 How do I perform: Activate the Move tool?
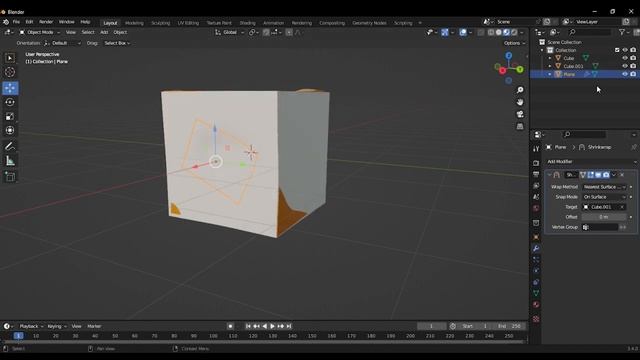pyautogui.click(x=10, y=88)
